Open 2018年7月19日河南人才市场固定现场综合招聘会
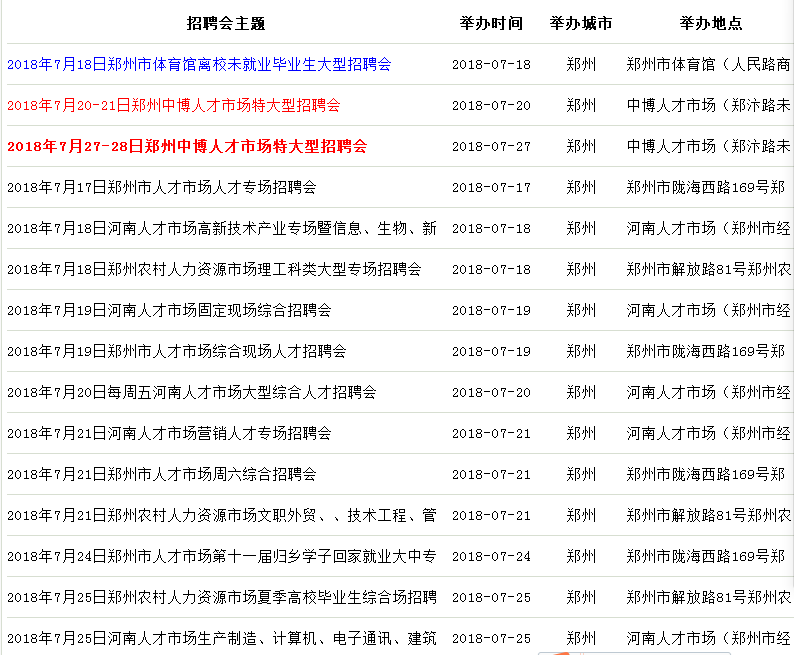The image size is (794, 655). 169,310
